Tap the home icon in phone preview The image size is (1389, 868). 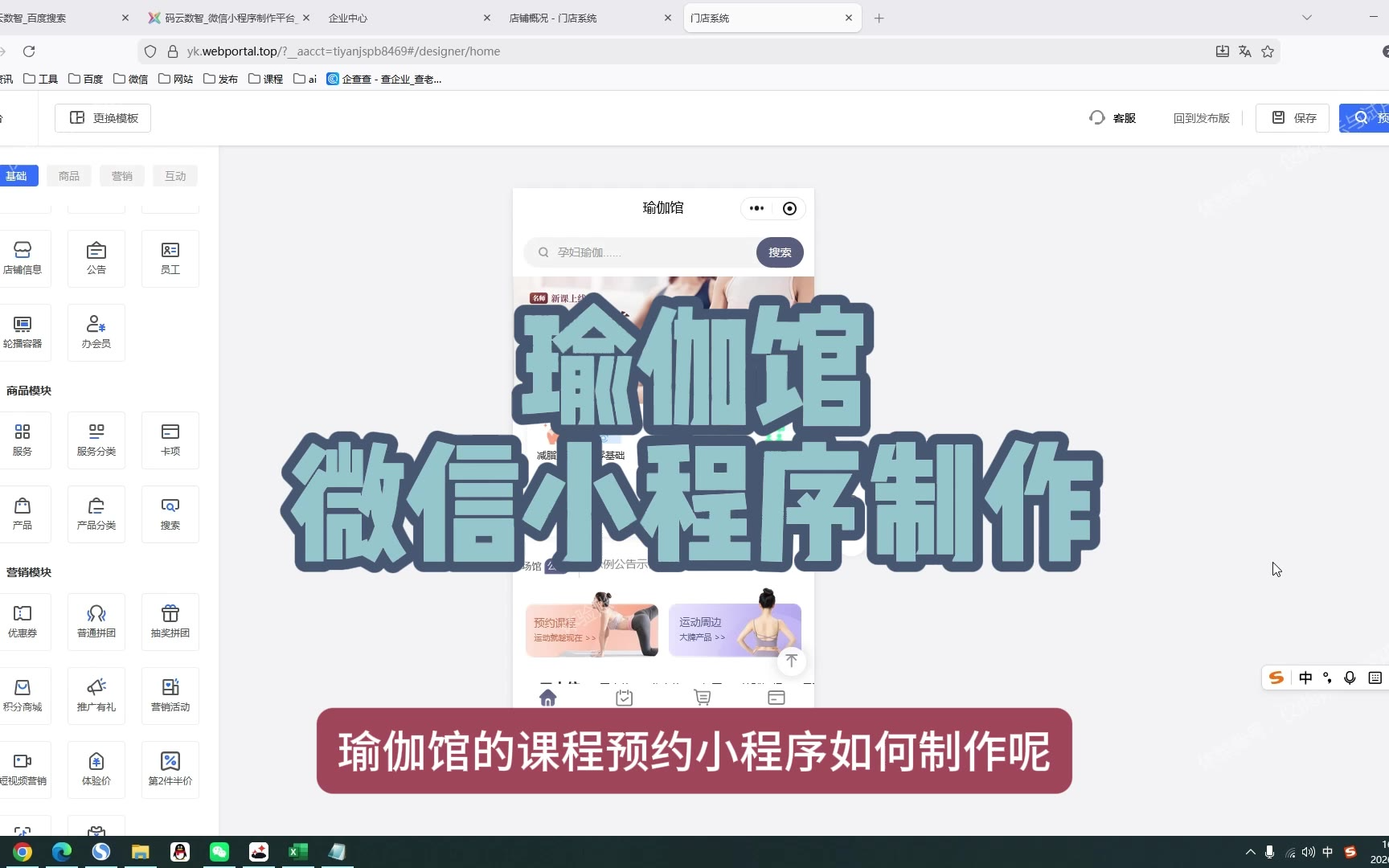(548, 698)
